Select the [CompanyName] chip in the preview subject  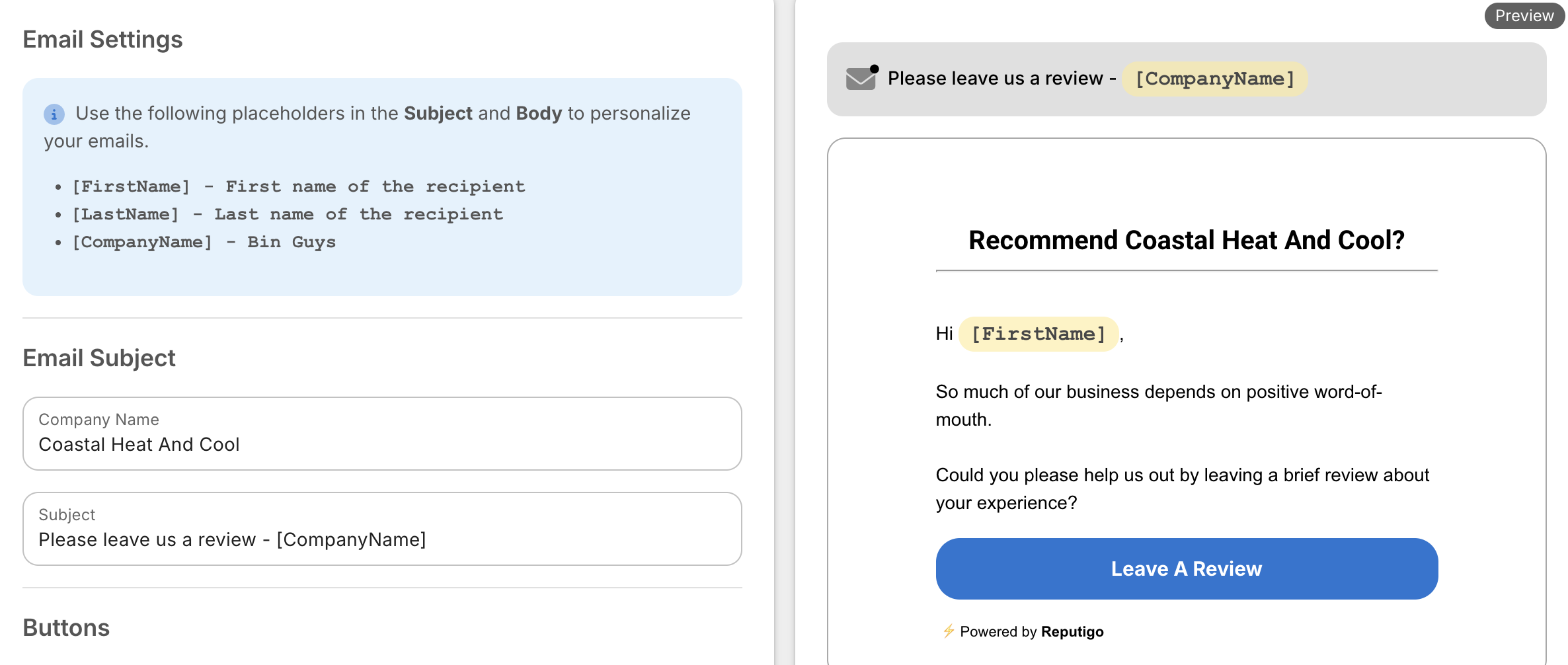[1214, 79]
